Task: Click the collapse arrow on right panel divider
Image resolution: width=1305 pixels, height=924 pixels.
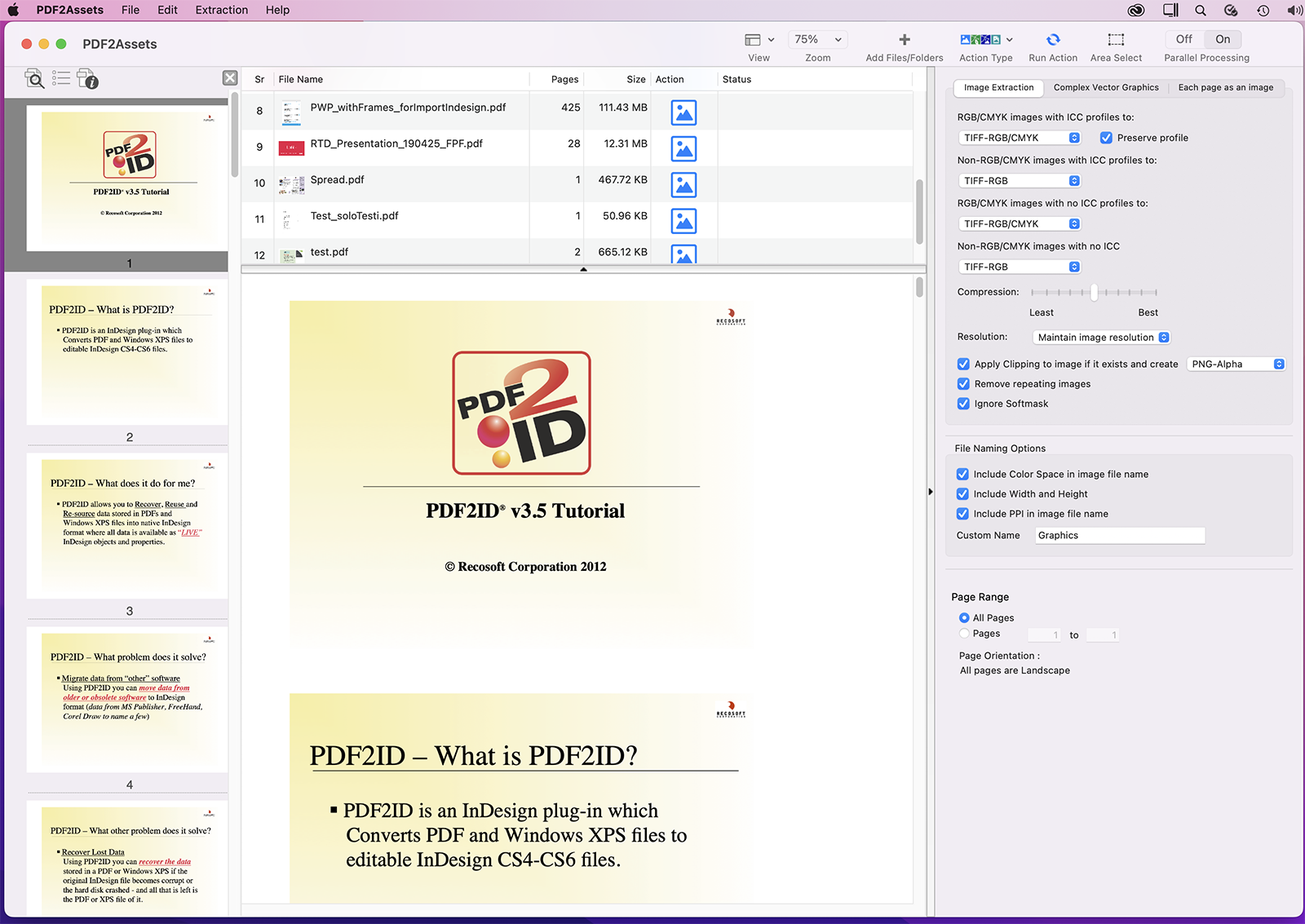Action: point(930,492)
